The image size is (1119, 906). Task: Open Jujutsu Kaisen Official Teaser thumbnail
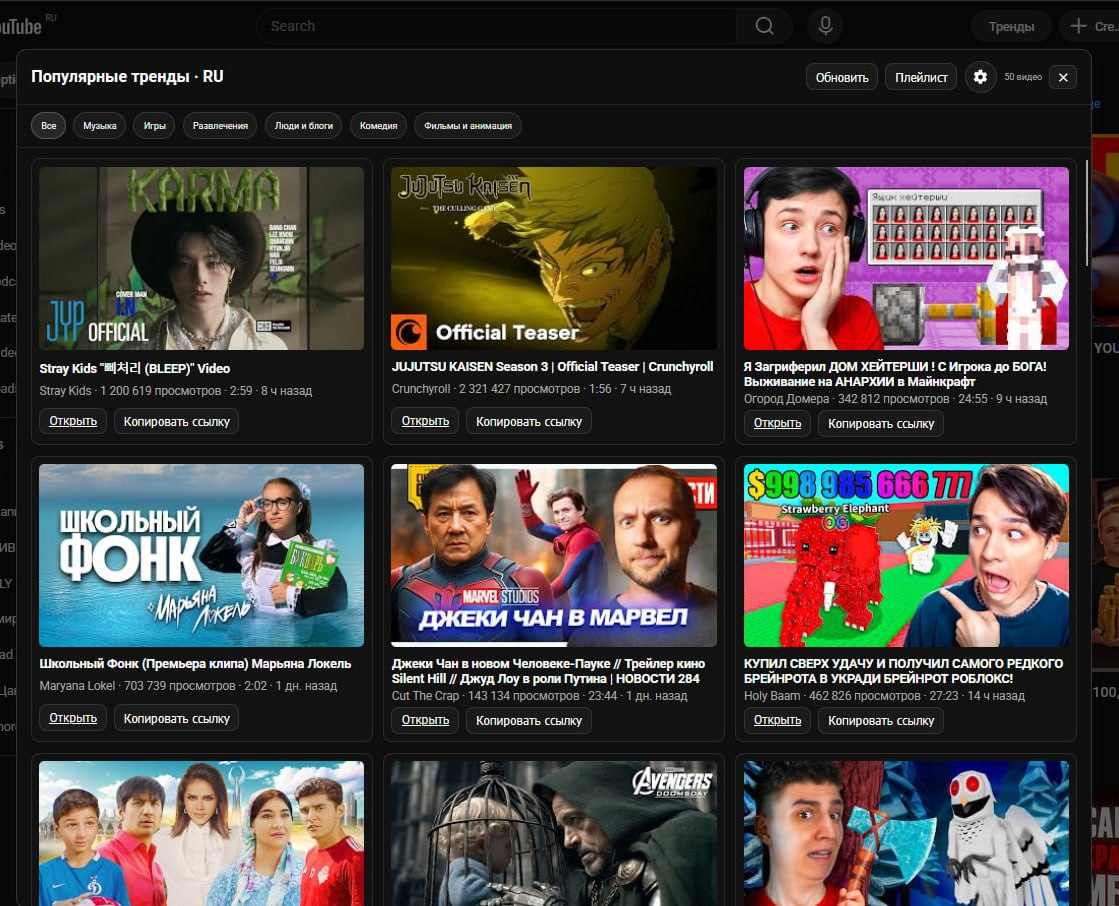(554, 258)
